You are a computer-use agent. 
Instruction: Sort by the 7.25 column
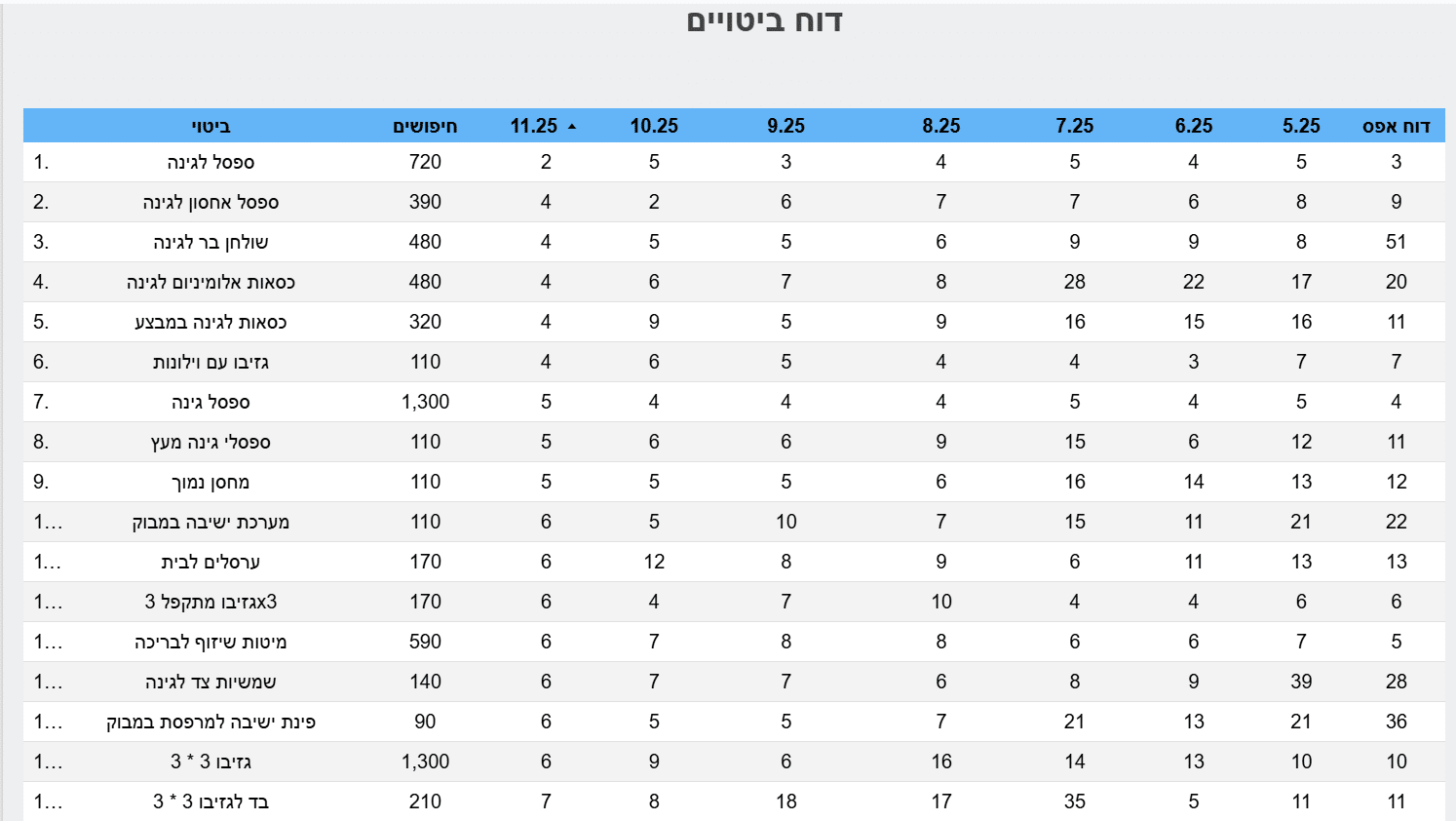coord(1074,126)
